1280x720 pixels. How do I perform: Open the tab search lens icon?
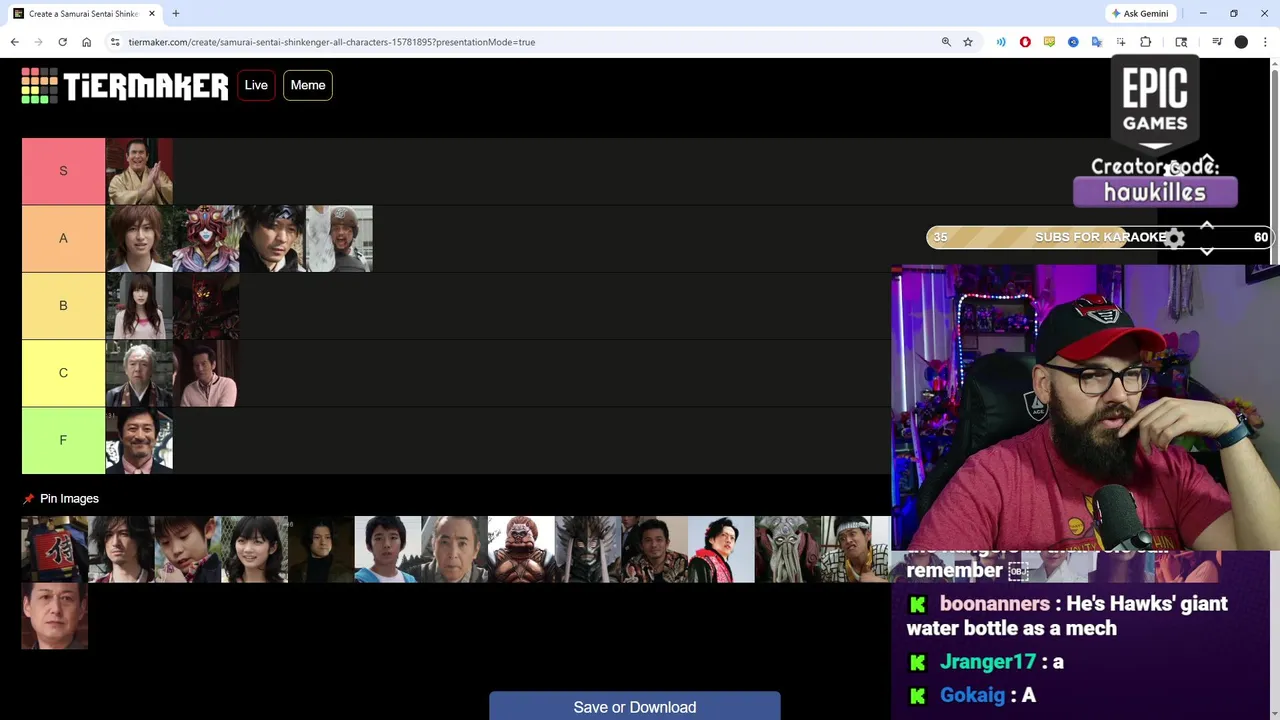pos(1181,42)
